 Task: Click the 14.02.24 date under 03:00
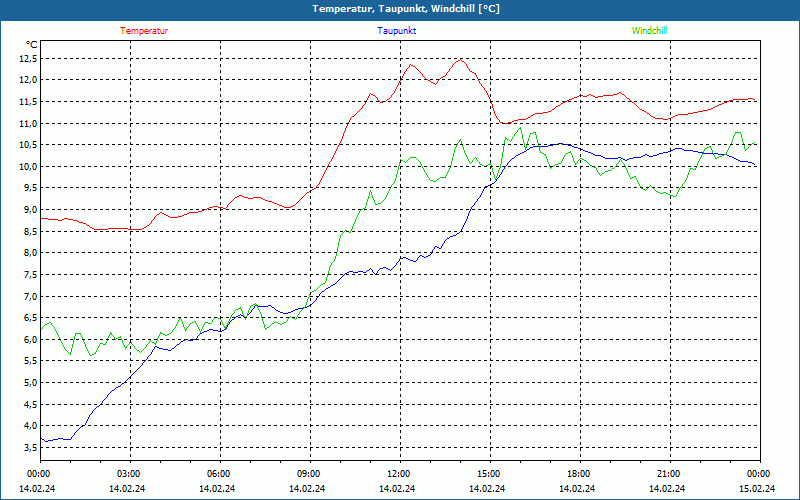[127, 488]
